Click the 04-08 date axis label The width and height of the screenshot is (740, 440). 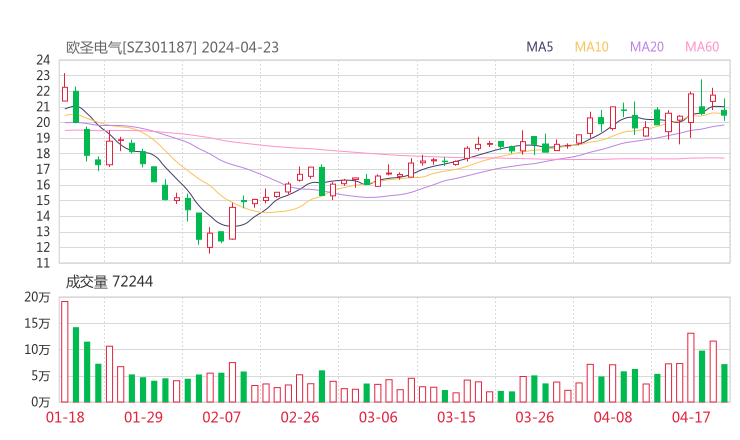point(613,417)
